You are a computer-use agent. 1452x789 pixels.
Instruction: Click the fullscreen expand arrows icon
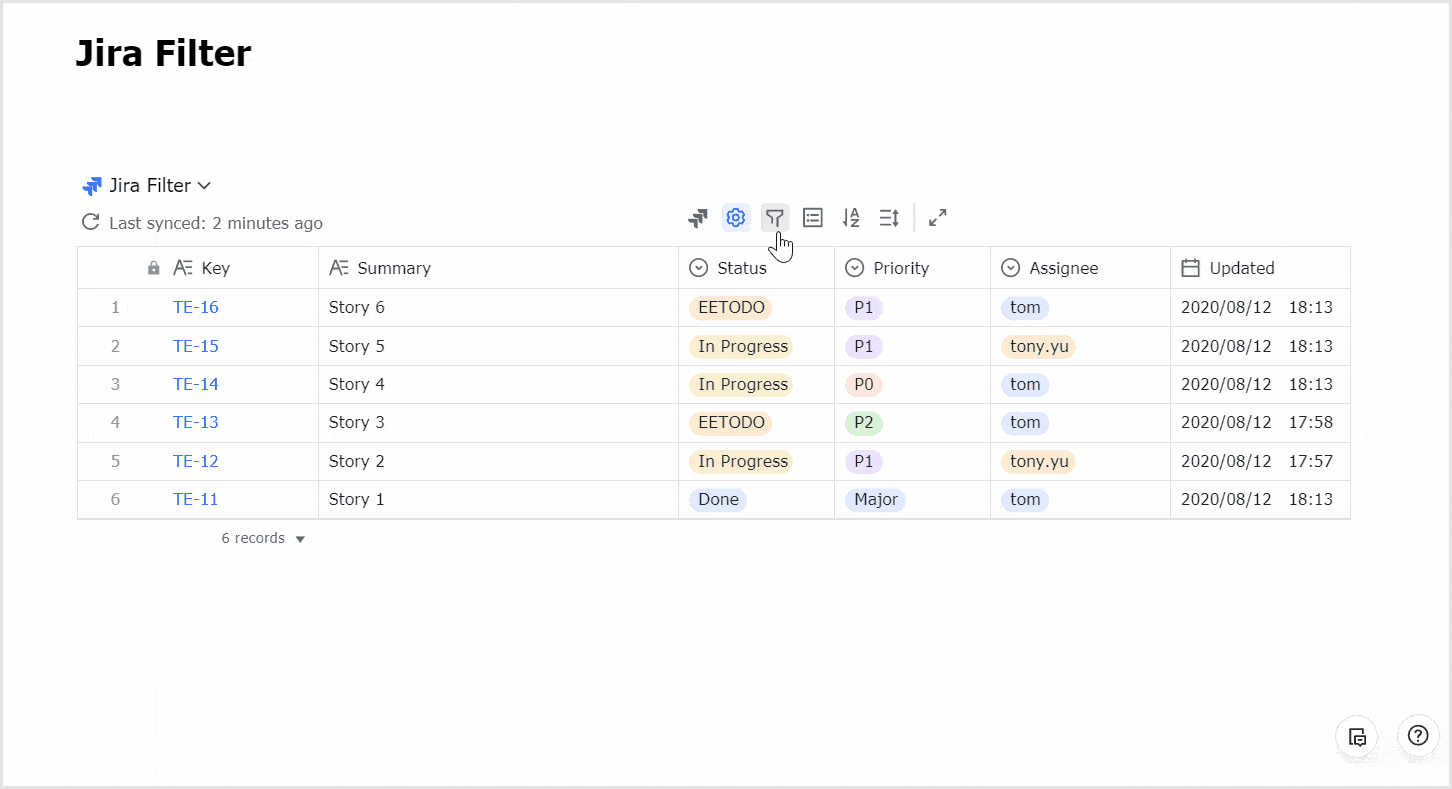click(937, 217)
